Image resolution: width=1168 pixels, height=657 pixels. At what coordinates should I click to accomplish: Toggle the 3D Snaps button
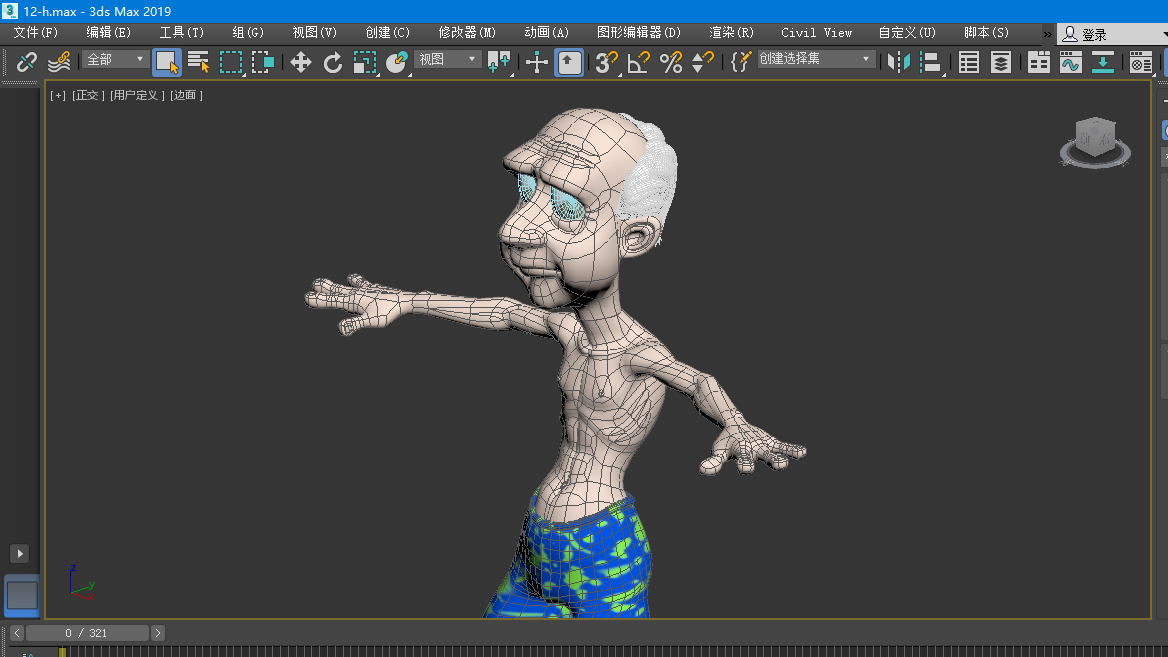click(x=606, y=62)
